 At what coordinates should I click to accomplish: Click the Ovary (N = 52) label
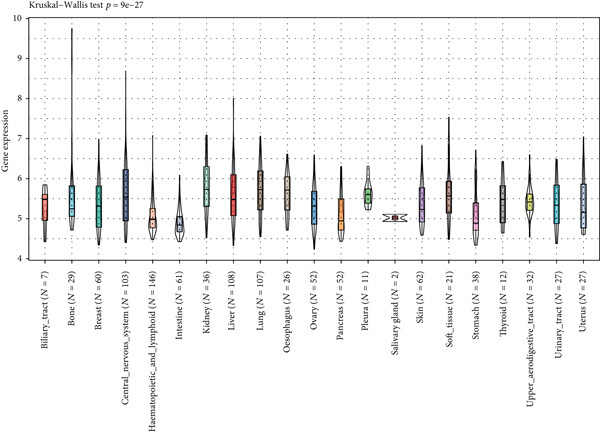click(x=314, y=301)
